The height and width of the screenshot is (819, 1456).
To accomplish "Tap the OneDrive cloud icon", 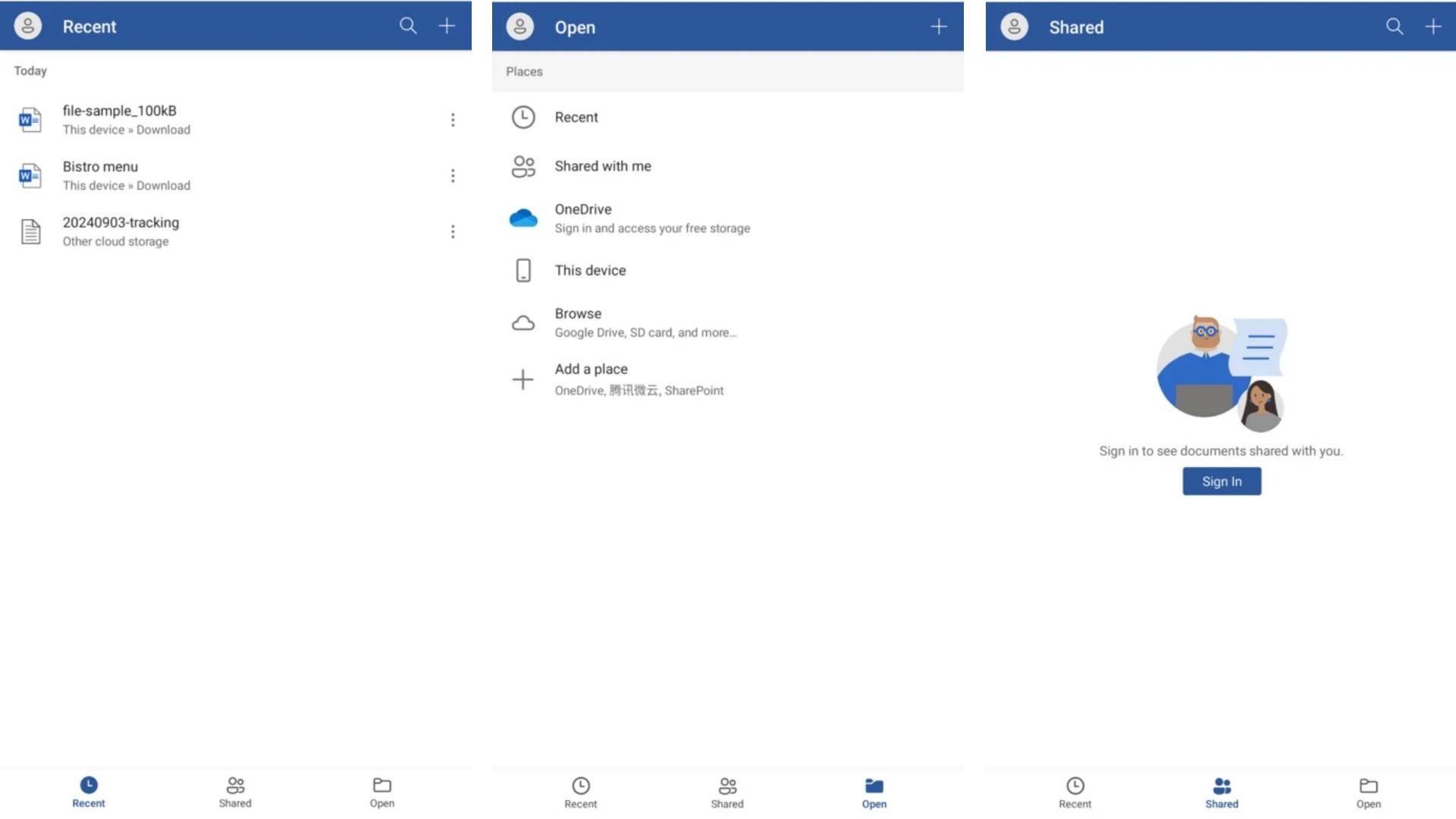I will [523, 218].
